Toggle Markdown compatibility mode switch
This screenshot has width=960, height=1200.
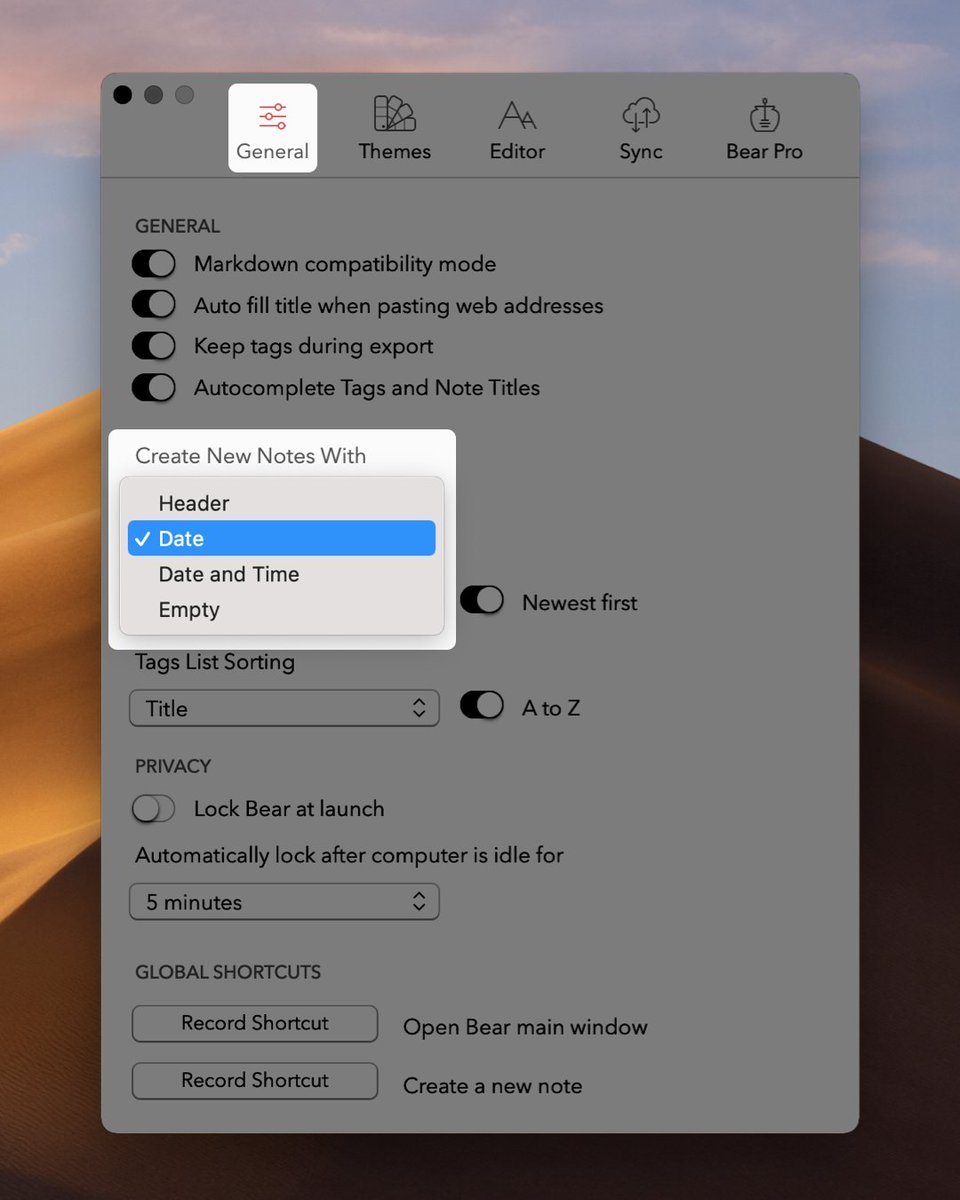click(154, 264)
